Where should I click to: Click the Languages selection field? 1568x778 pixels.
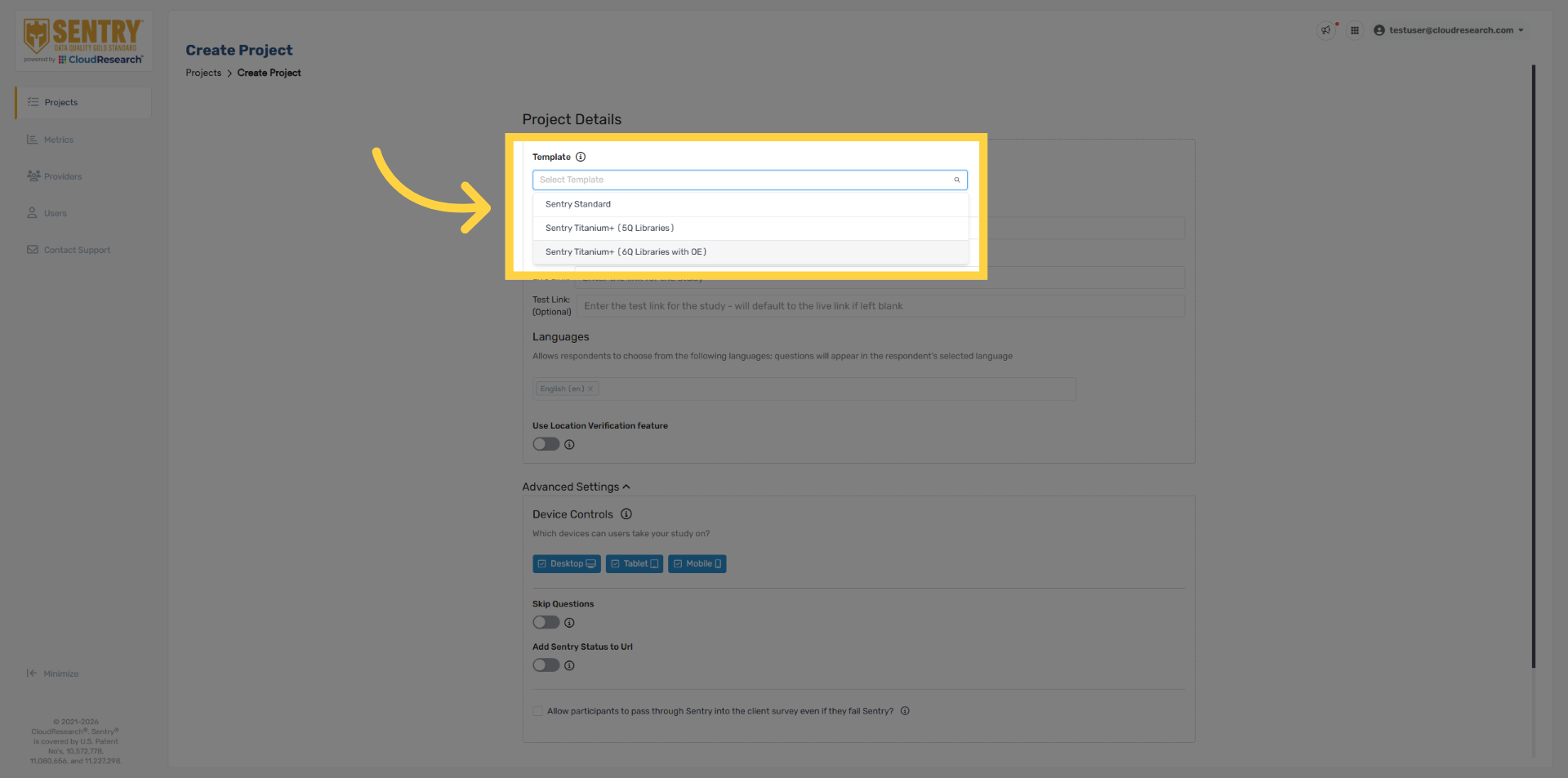tap(804, 389)
